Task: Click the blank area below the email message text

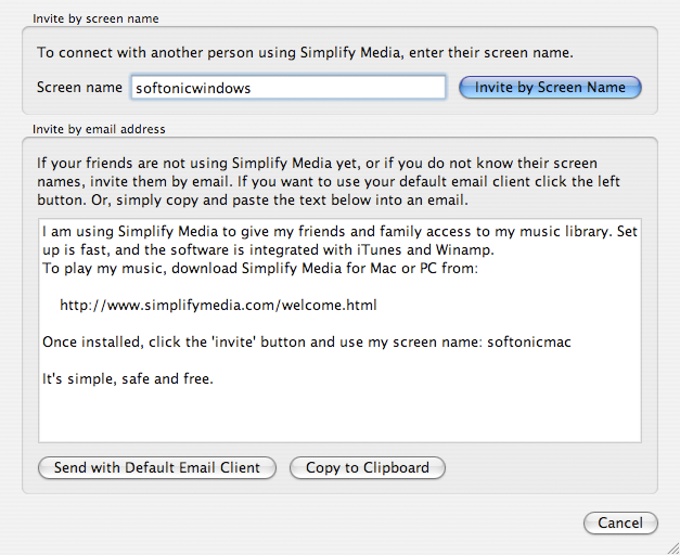Action: (340, 415)
